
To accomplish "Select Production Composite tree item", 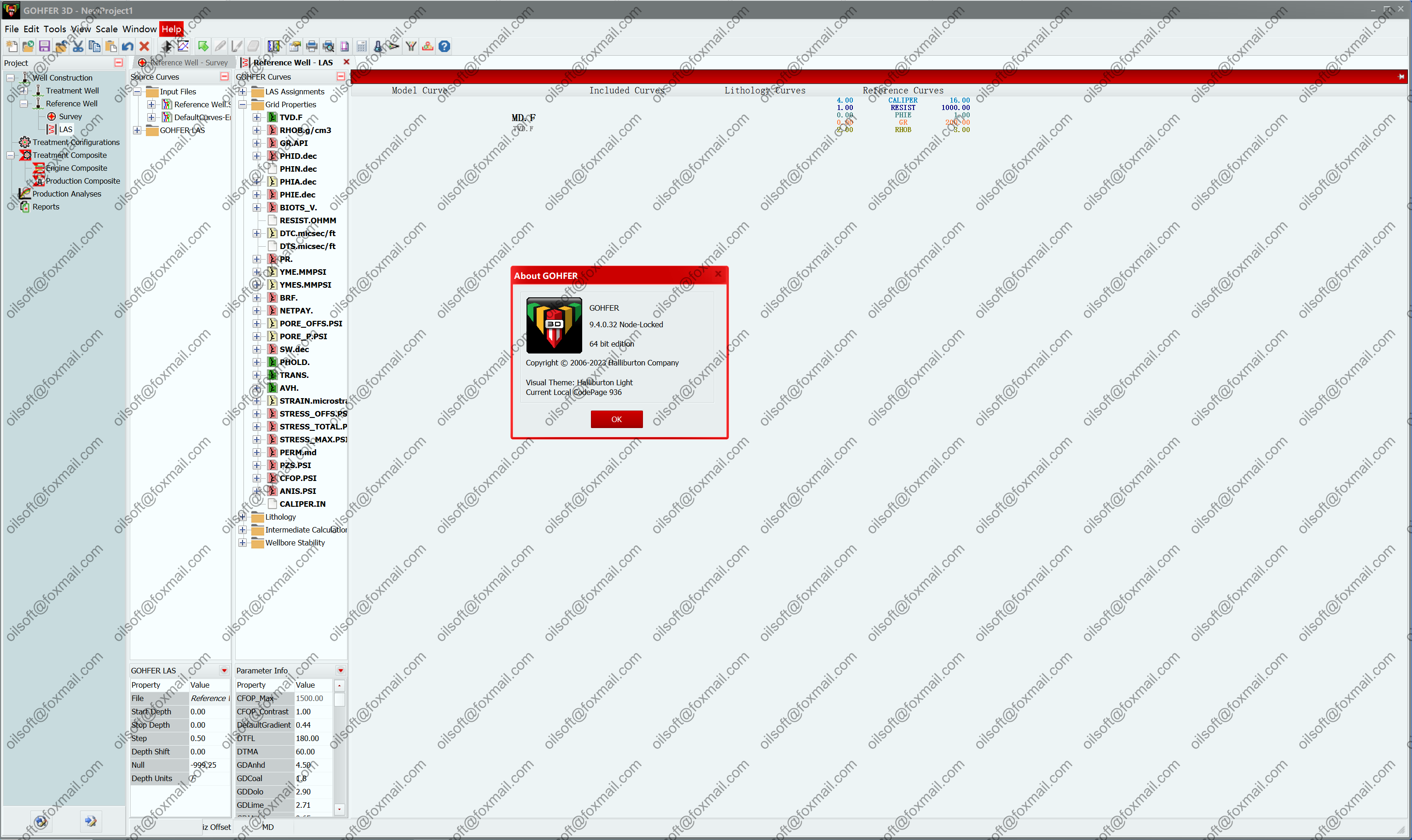I will point(83,181).
